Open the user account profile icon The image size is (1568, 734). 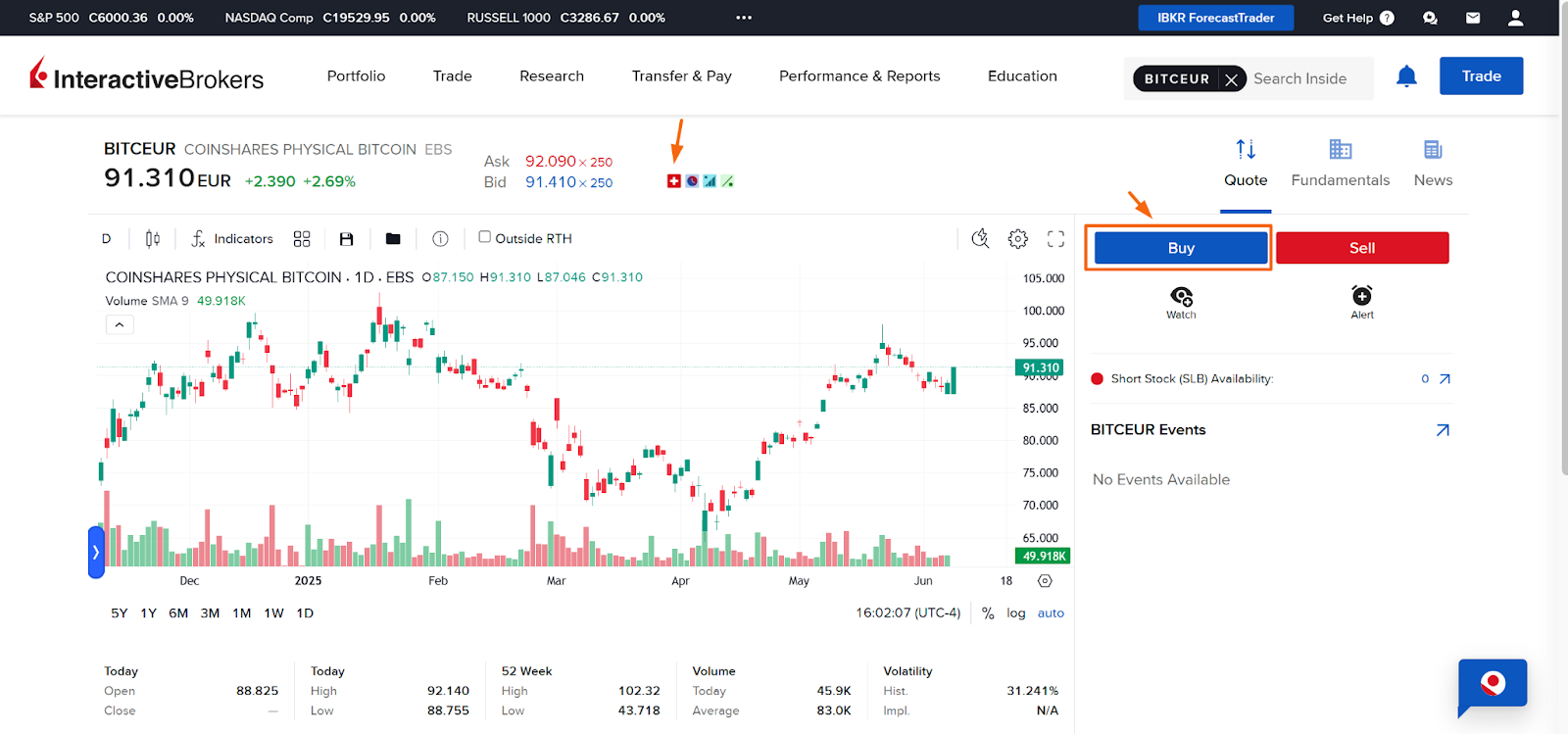1515,18
